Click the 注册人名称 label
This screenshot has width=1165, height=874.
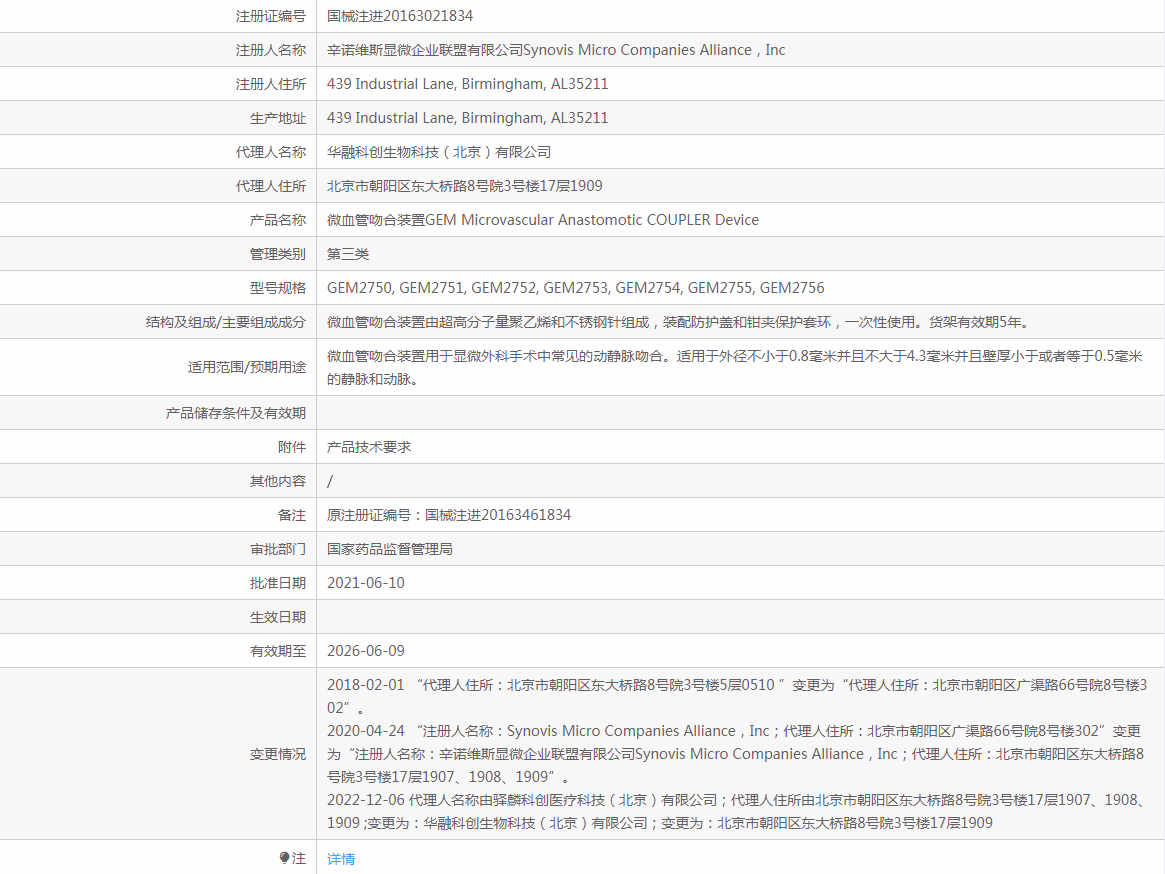(270, 50)
